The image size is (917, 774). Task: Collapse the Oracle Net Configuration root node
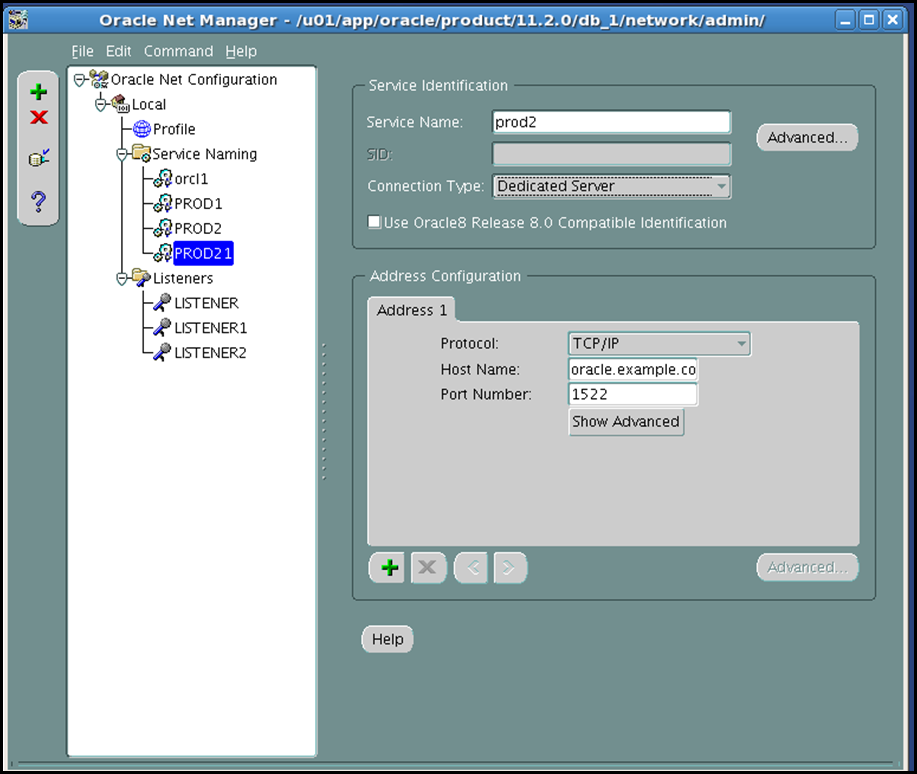point(80,80)
